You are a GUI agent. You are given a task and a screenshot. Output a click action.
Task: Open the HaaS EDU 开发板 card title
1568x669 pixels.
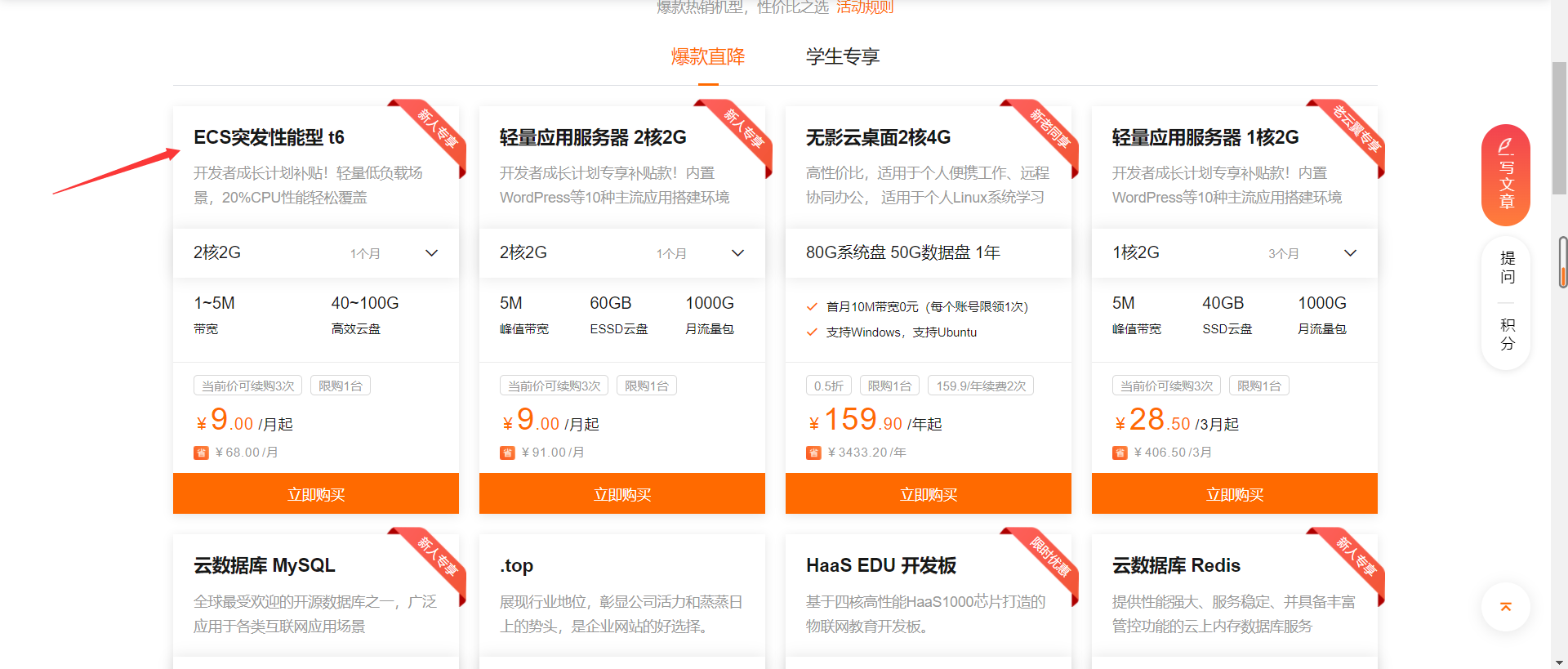pos(881,565)
